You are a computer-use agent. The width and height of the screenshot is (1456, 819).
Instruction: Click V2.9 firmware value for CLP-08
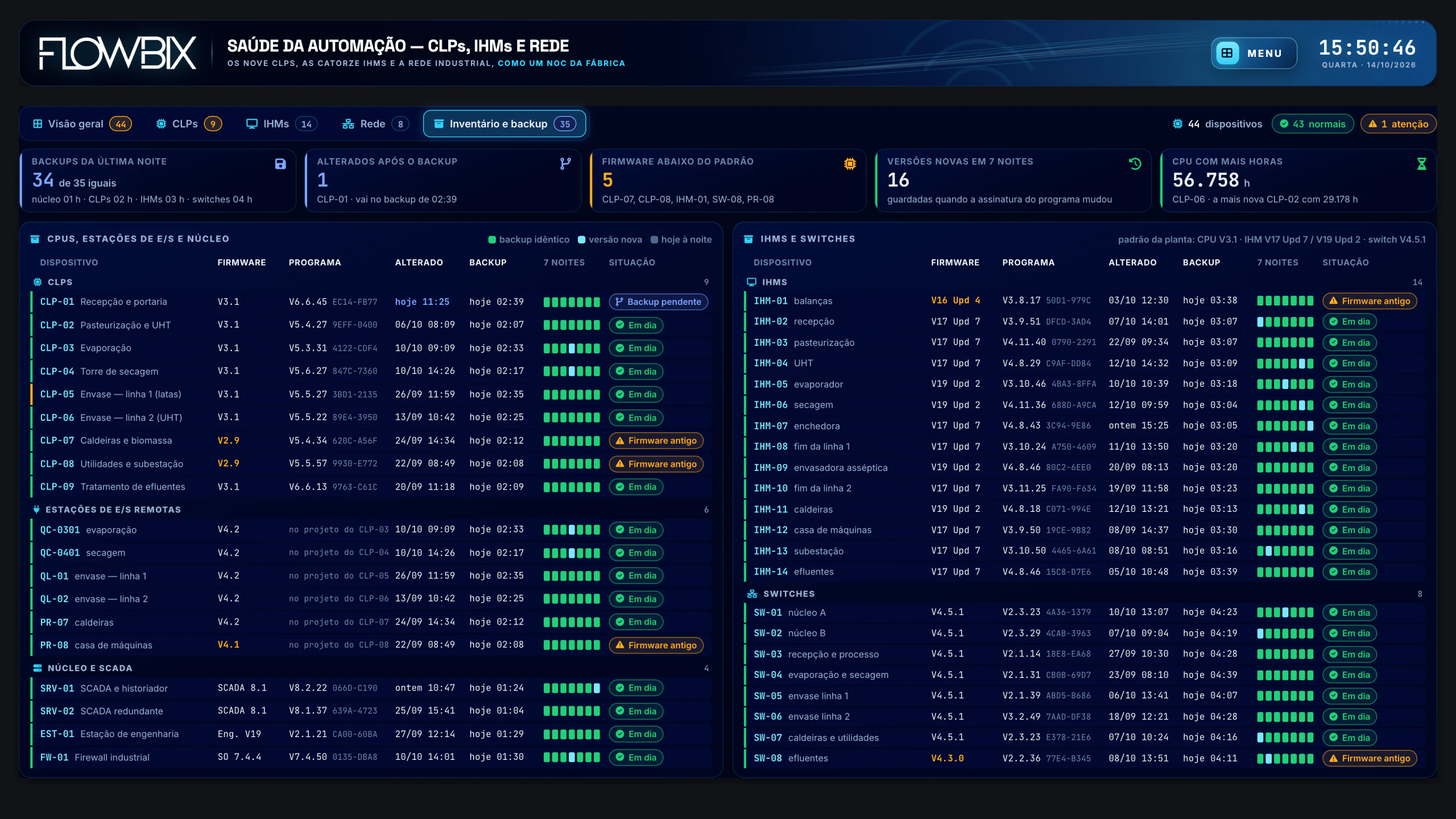(x=229, y=464)
